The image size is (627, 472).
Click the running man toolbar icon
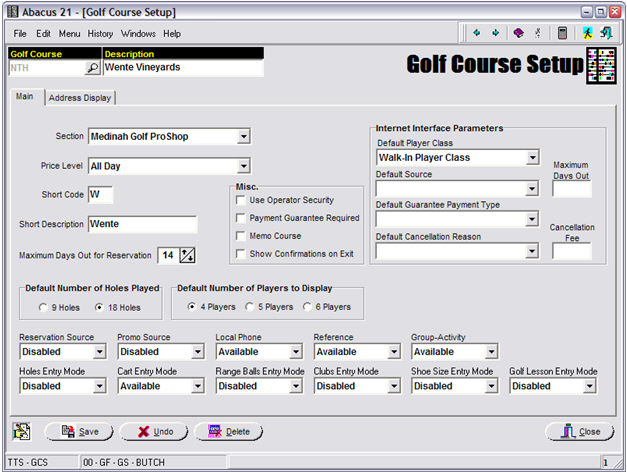point(588,33)
